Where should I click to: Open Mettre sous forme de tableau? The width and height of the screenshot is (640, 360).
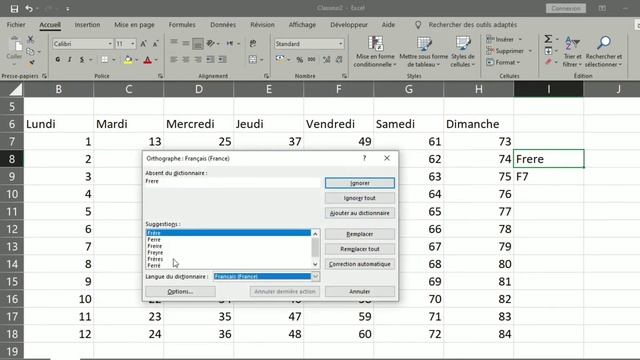(424, 52)
